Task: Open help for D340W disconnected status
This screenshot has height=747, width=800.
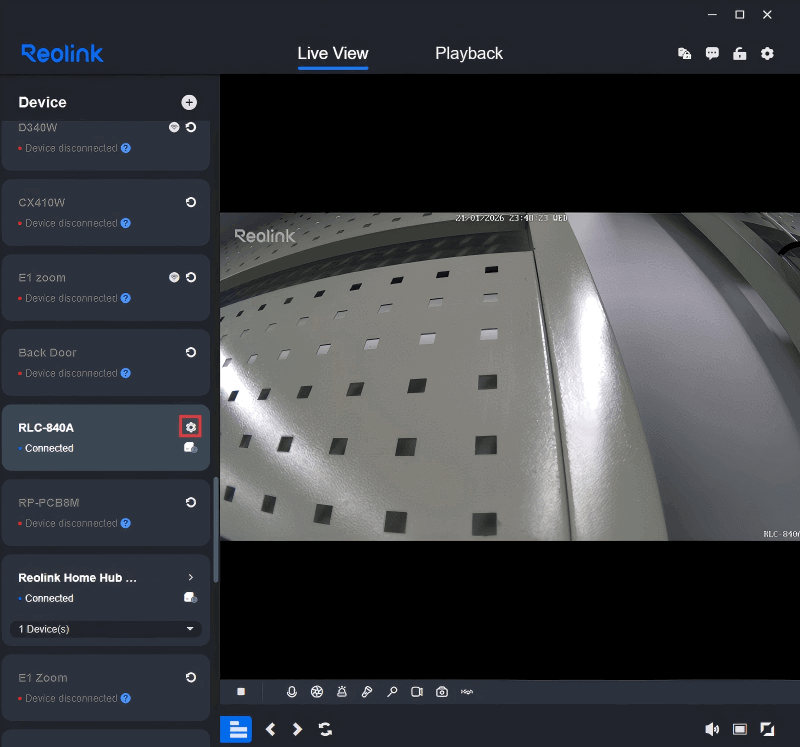Action: click(x=126, y=148)
